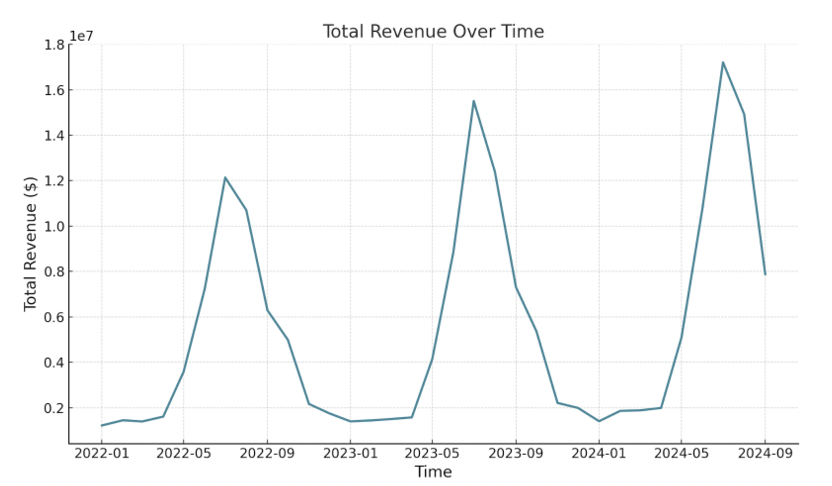832x486 pixels.
Task: Click the highest peak of the revenue line
Action: [x=723, y=62]
